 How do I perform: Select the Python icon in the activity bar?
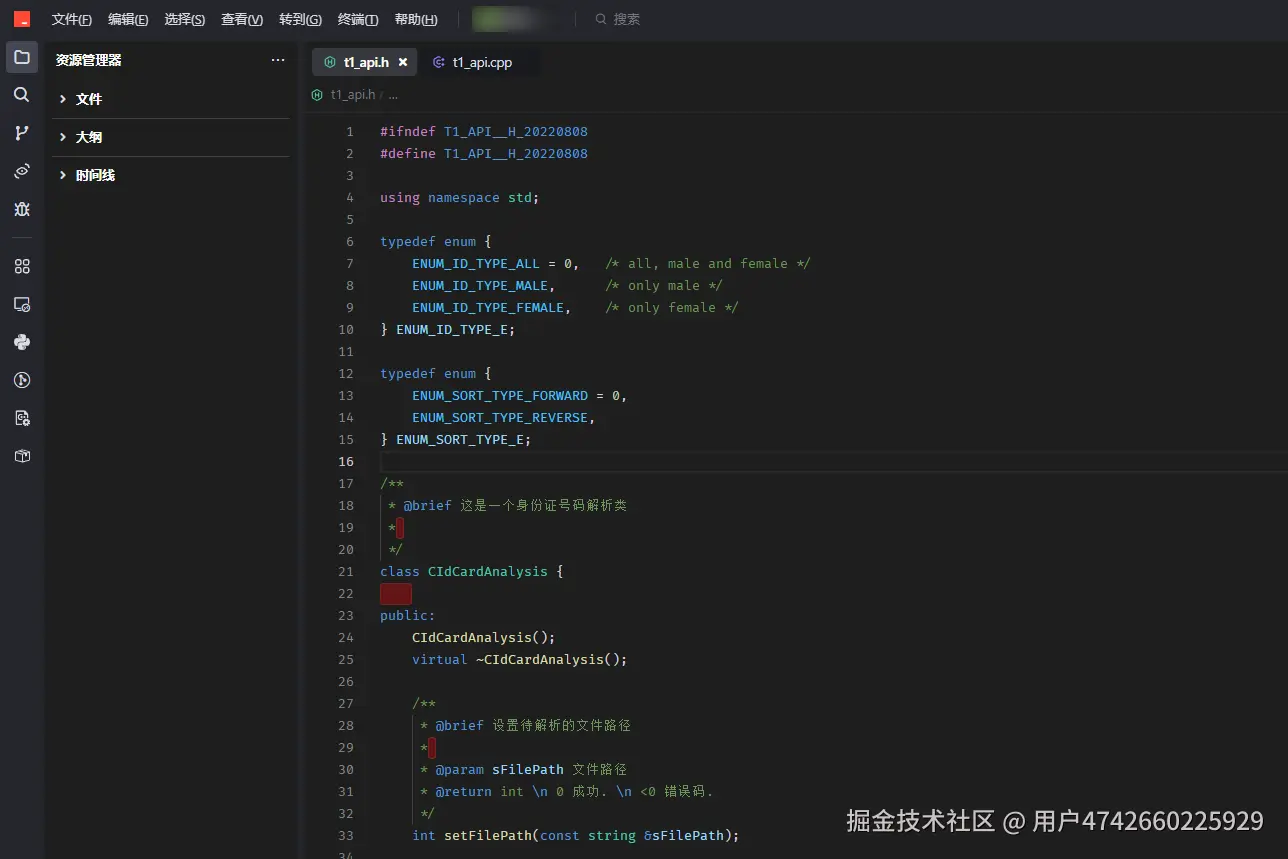tap(21, 341)
